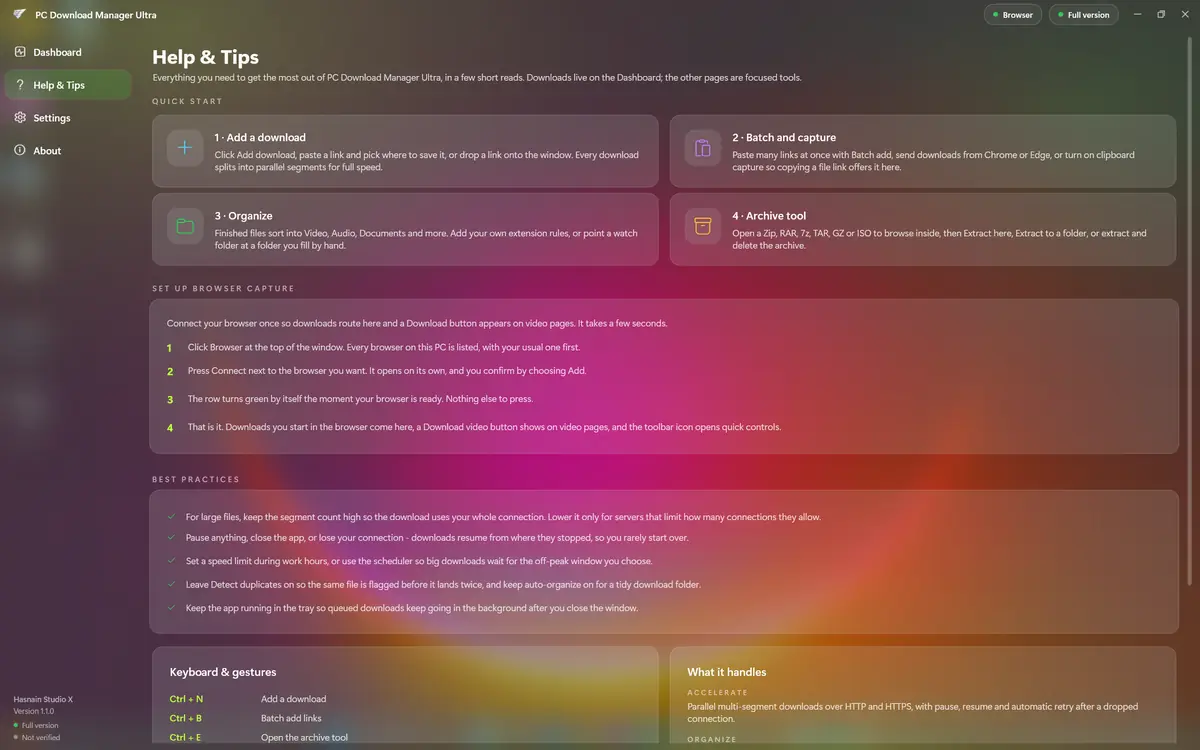The height and width of the screenshot is (750, 1200).
Task: Click the step 'Click Browser at the top of the window'
Action: pos(383,347)
